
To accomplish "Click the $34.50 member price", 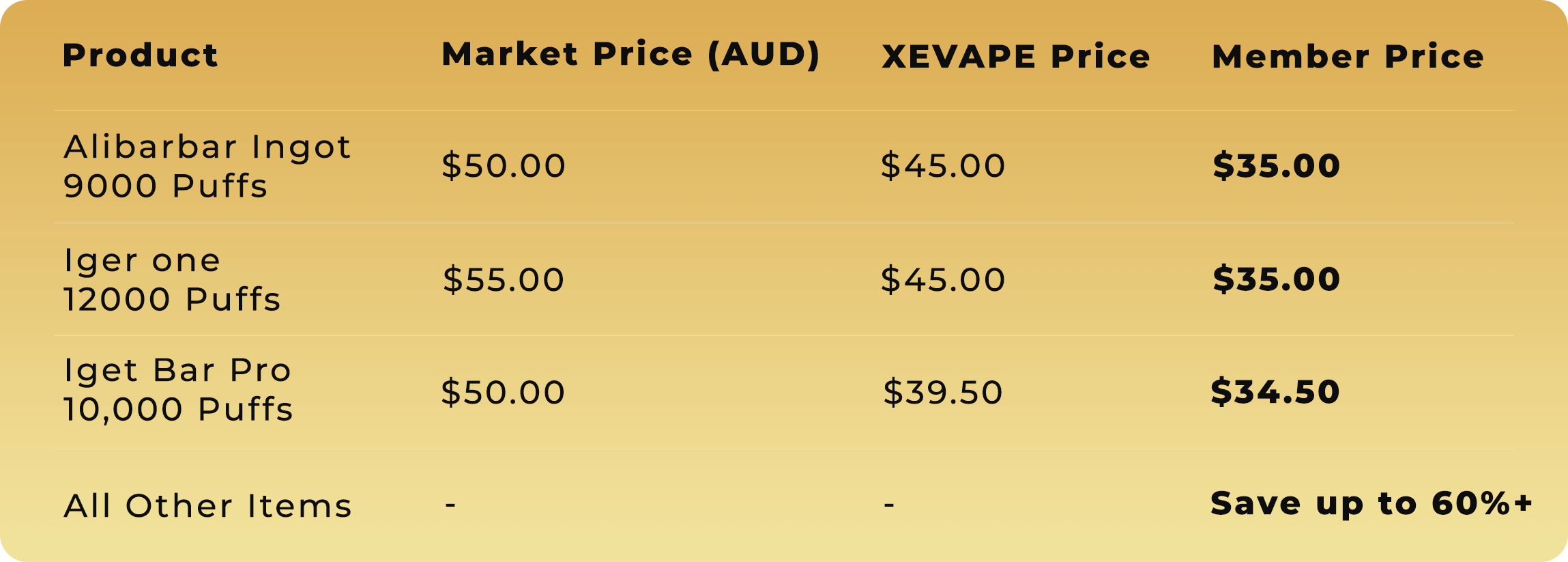I will point(1275,392).
